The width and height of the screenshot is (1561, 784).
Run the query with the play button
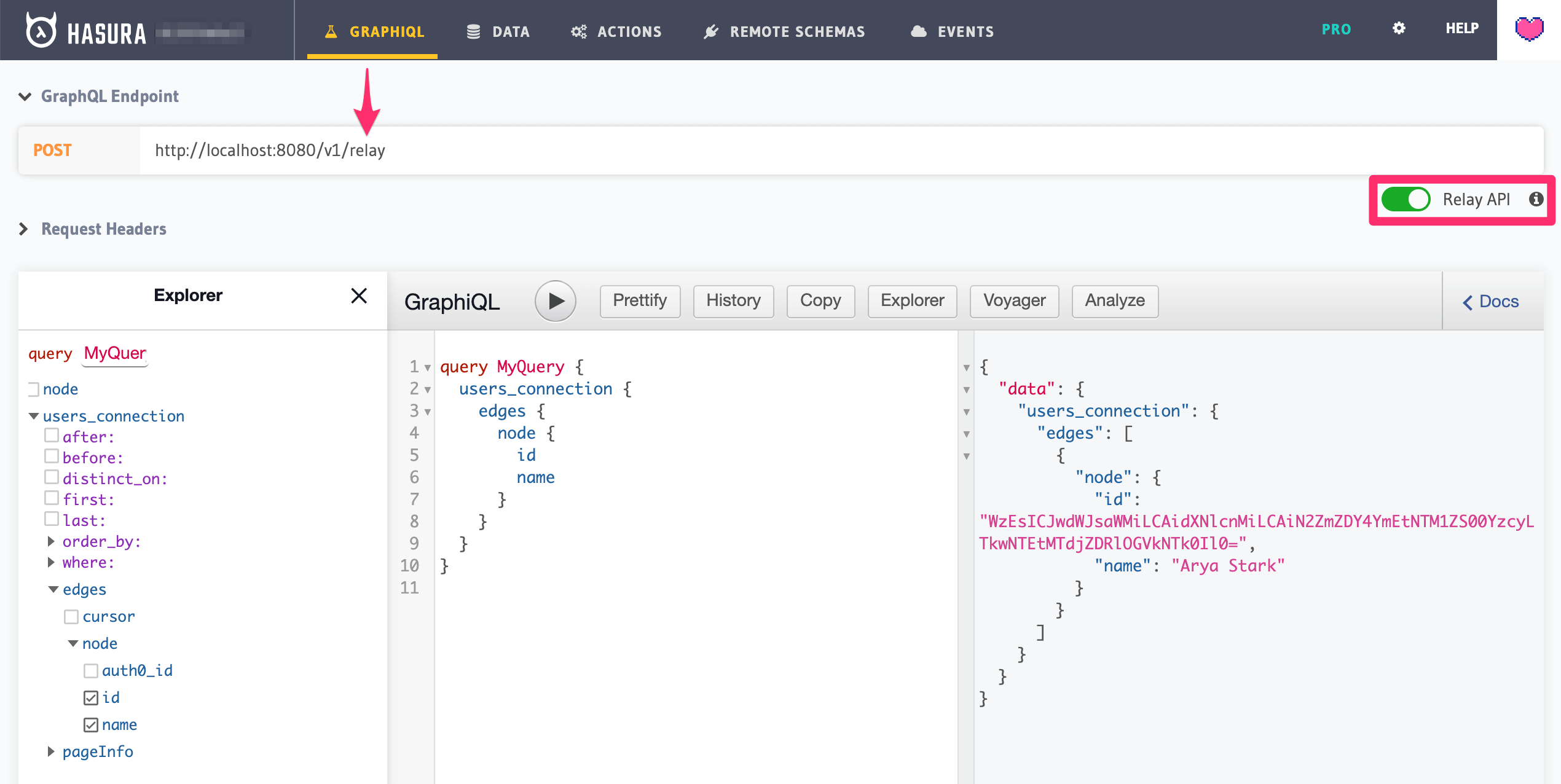pos(555,301)
